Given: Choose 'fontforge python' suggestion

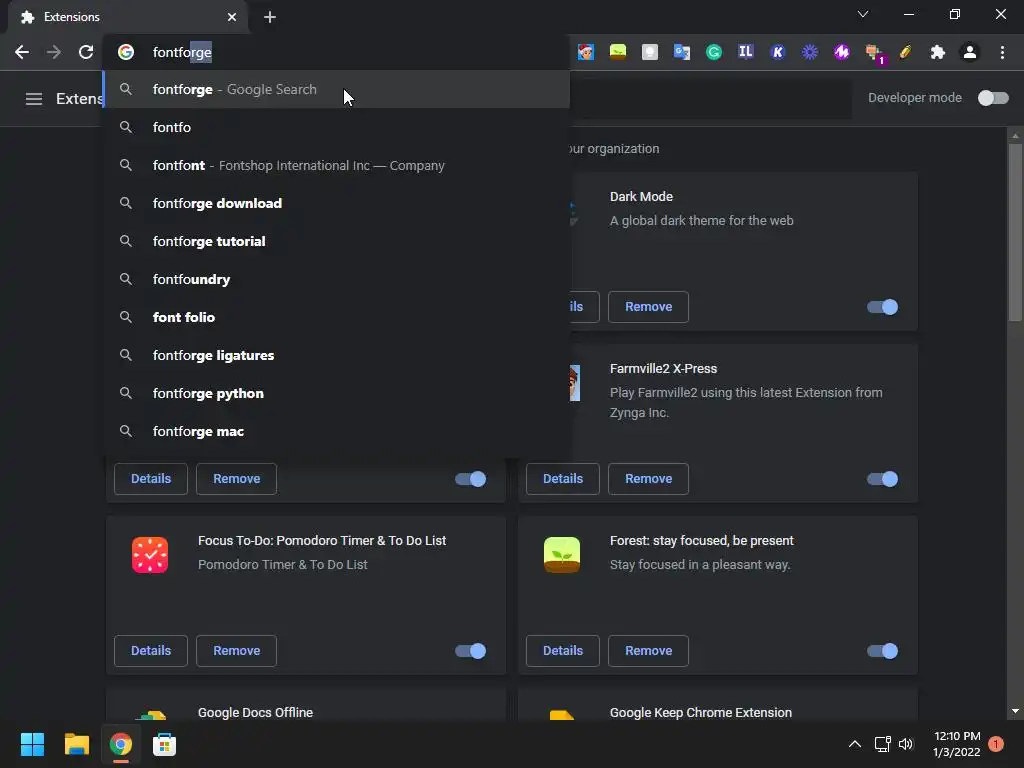Looking at the screenshot, I should pos(337,393).
